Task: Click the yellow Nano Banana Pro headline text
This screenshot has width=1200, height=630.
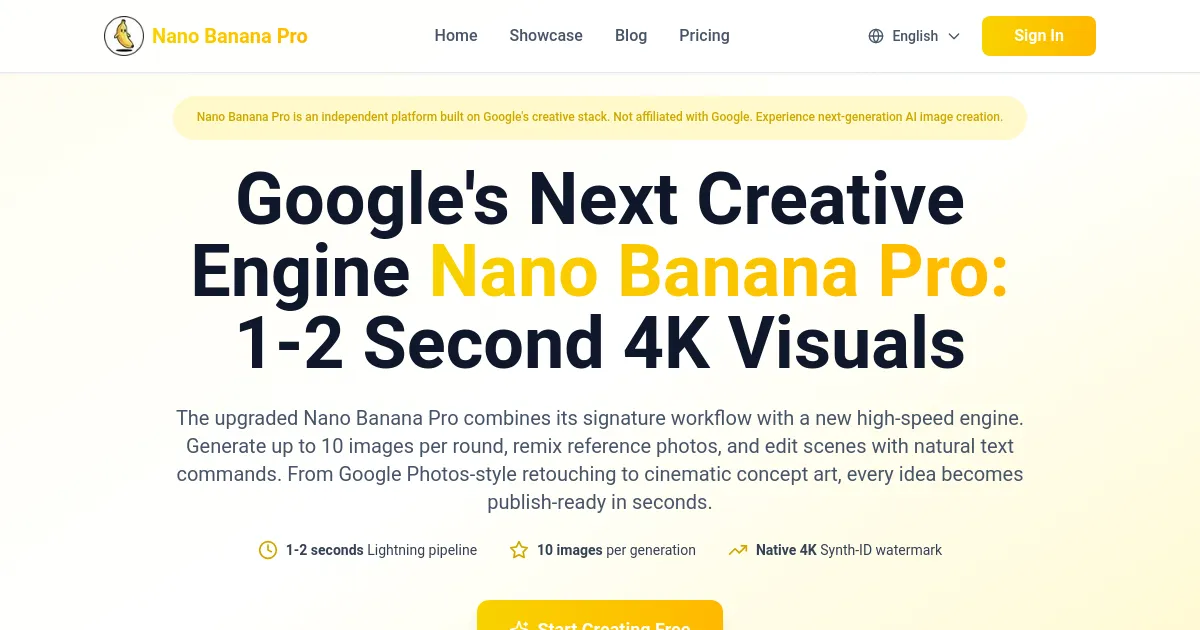Action: pos(718,271)
